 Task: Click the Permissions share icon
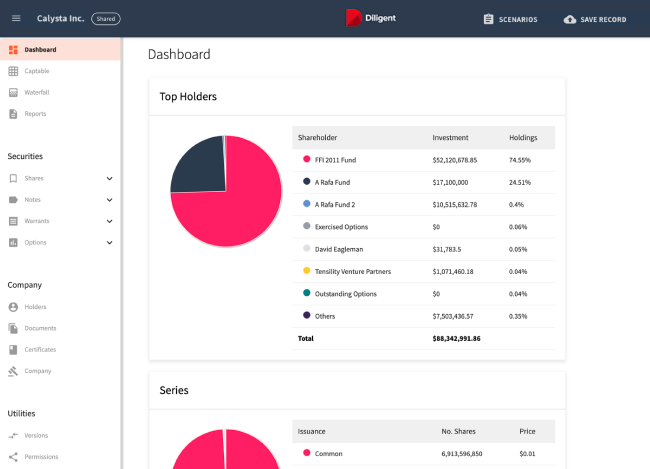point(13,457)
